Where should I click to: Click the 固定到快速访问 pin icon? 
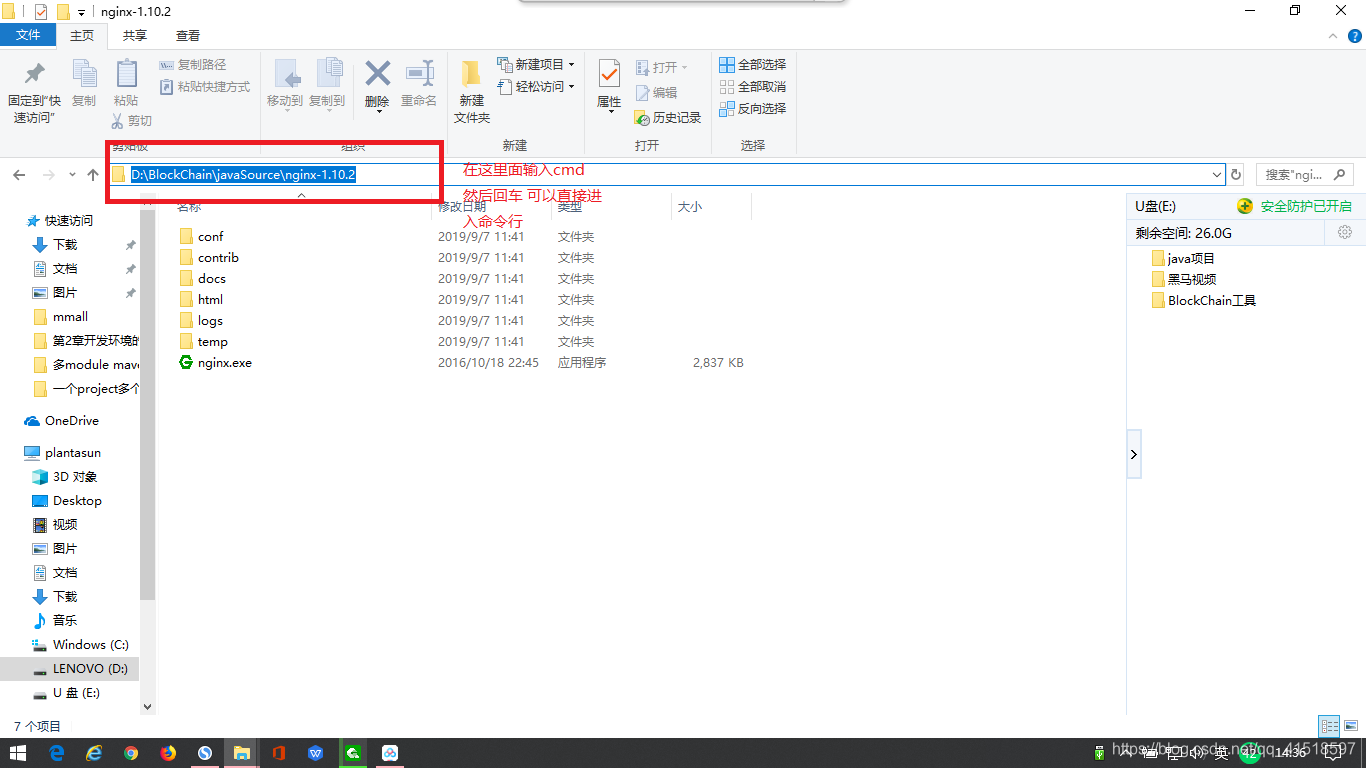[x=35, y=74]
